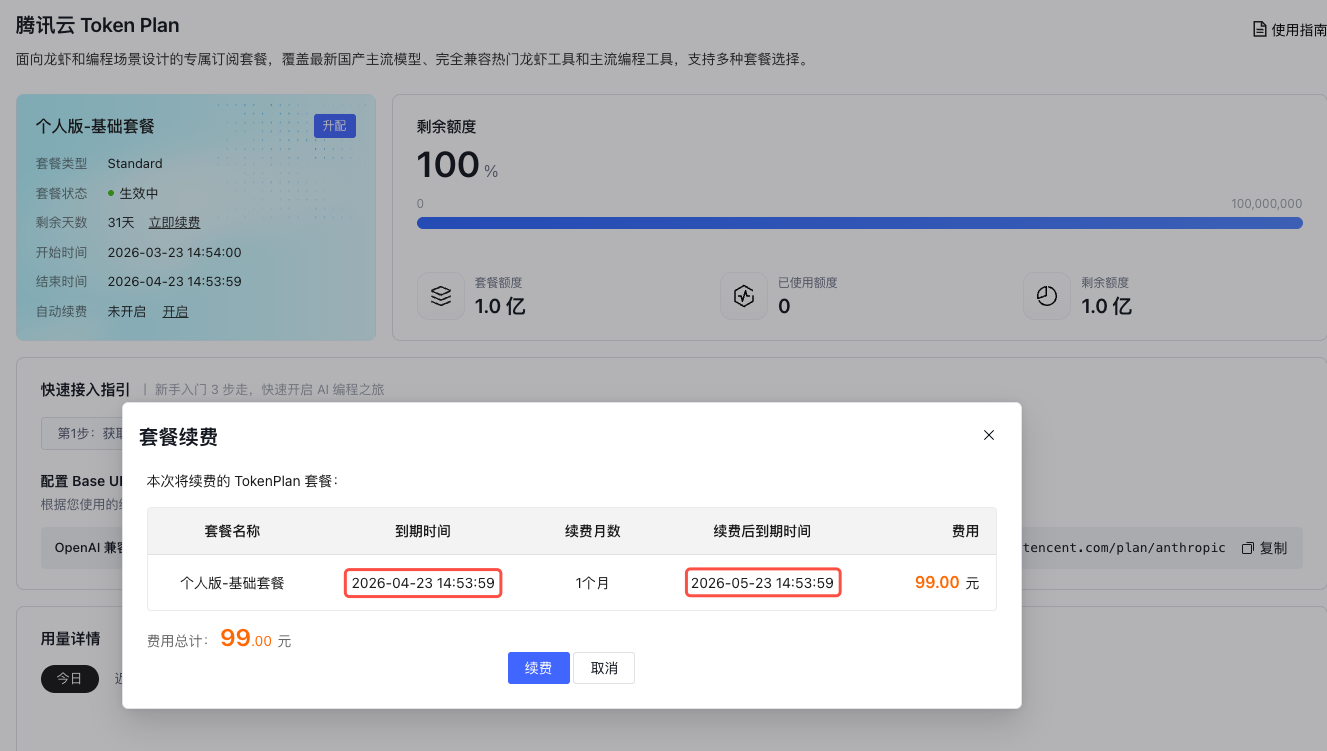Click the 套餐名称 column header
Image resolution: width=1327 pixels, height=751 pixels.
[232, 531]
